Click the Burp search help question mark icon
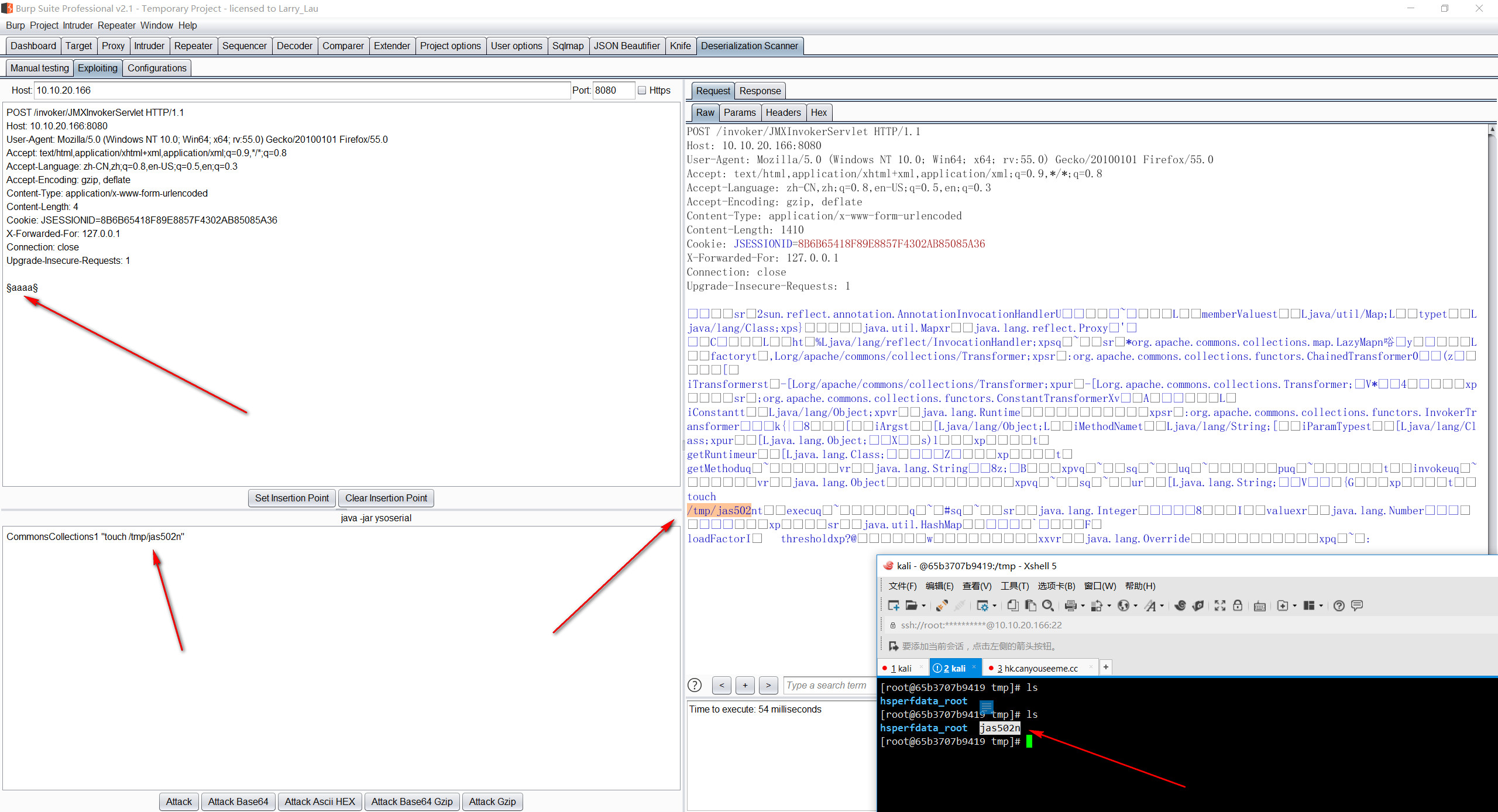 695,685
